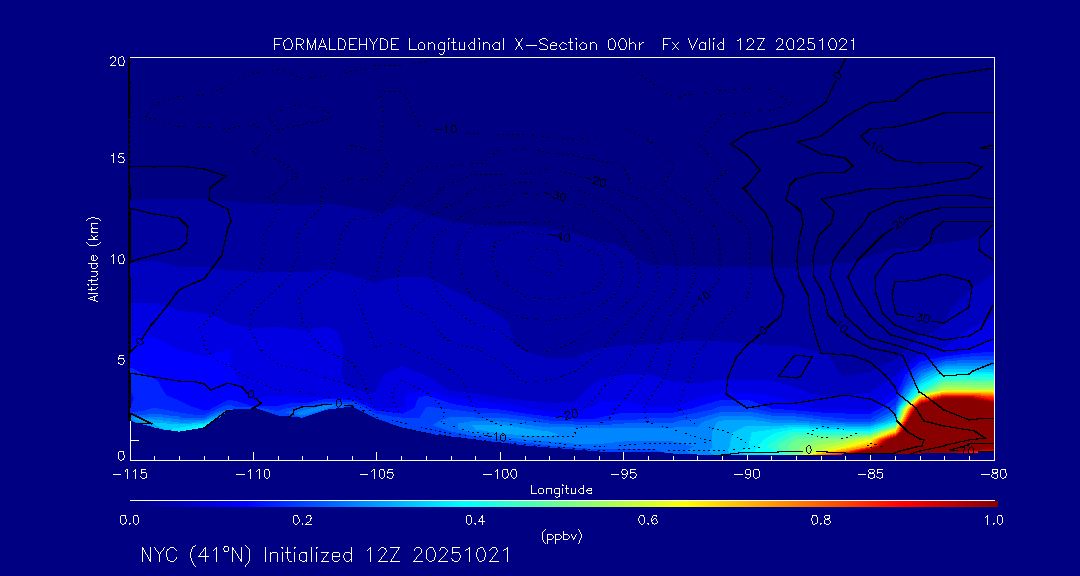Click the 0.4 colorbar value label
The image size is (1080, 576).
[475, 520]
